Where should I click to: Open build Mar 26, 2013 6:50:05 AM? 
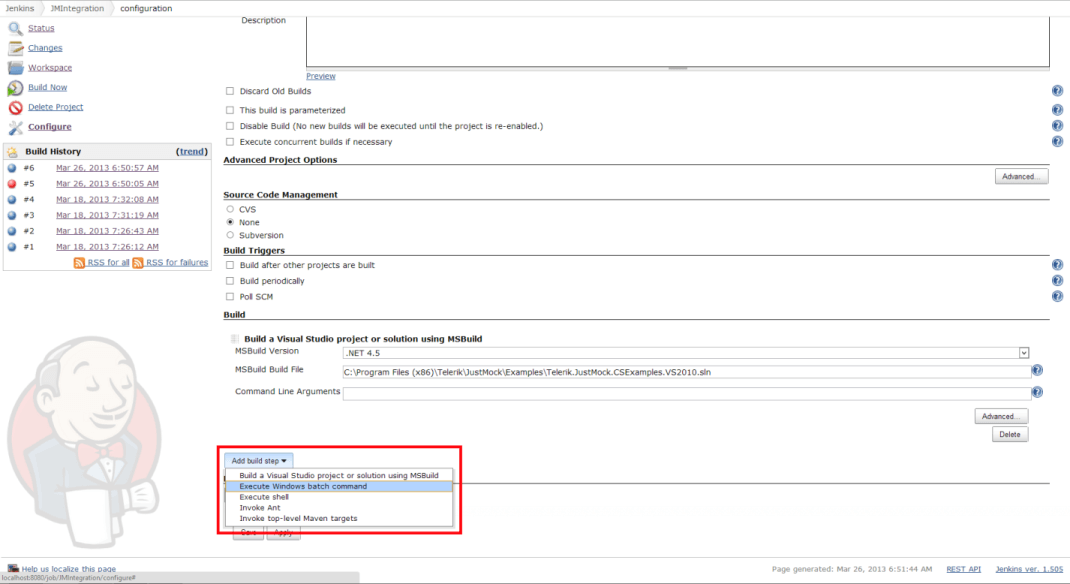click(x=107, y=184)
